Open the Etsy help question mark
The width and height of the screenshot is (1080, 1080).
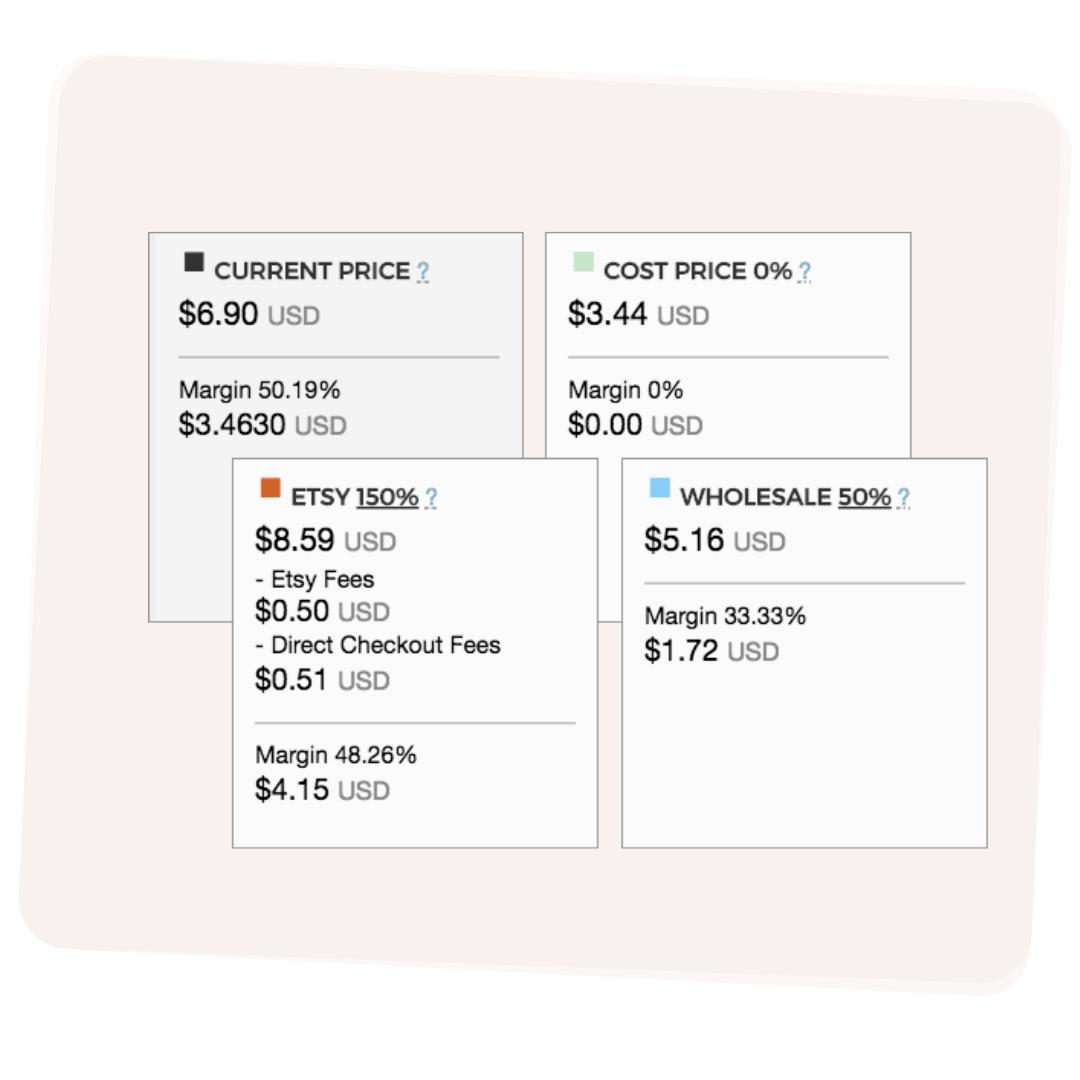point(432,494)
